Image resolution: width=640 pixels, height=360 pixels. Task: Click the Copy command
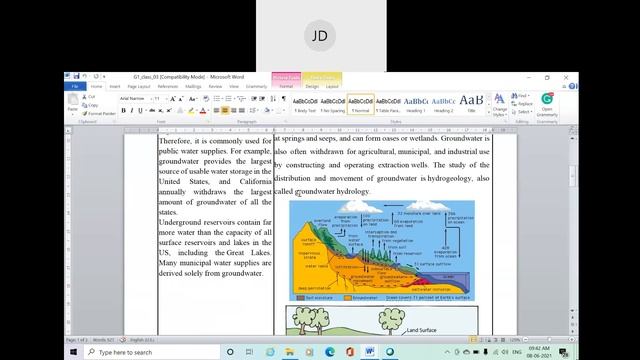tap(90, 105)
